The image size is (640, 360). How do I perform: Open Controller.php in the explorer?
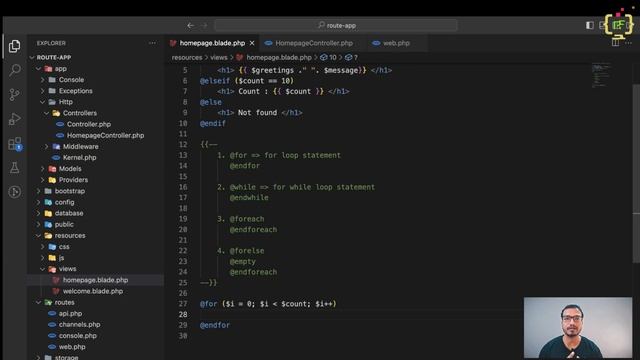(x=89, y=124)
